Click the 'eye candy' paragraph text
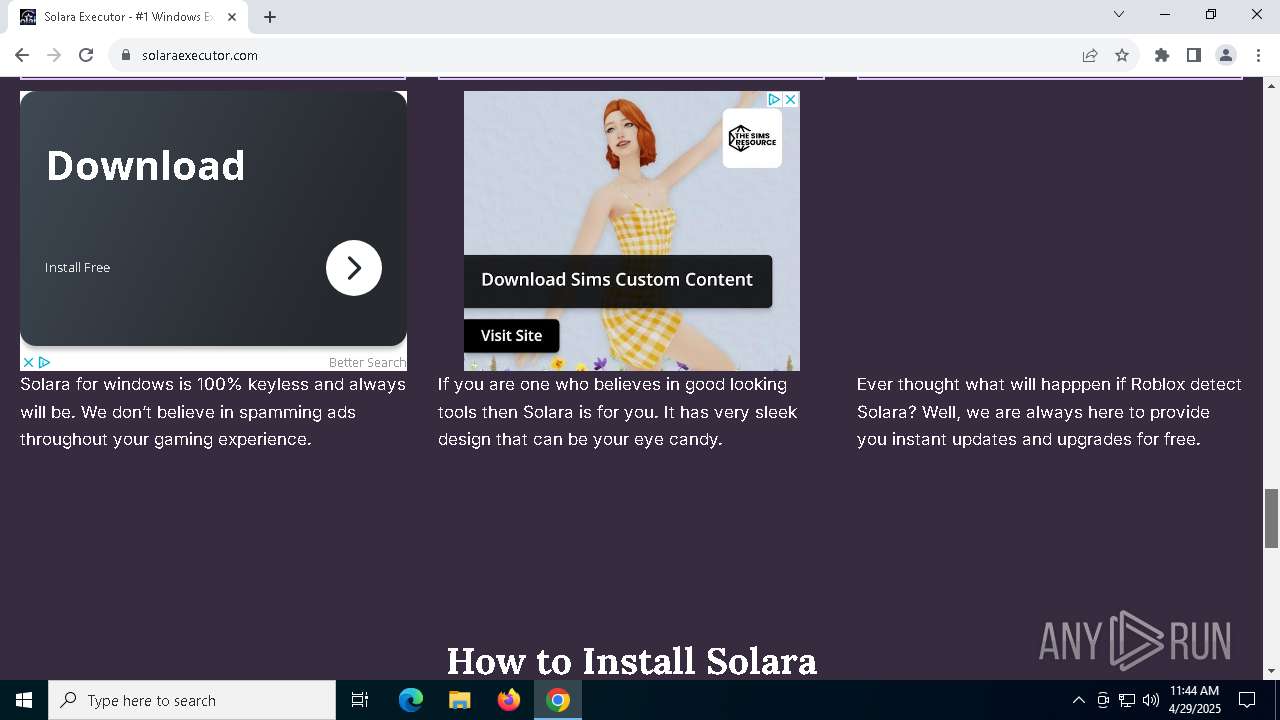1280x720 pixels. pyautogui.click(x=618, y=412)
